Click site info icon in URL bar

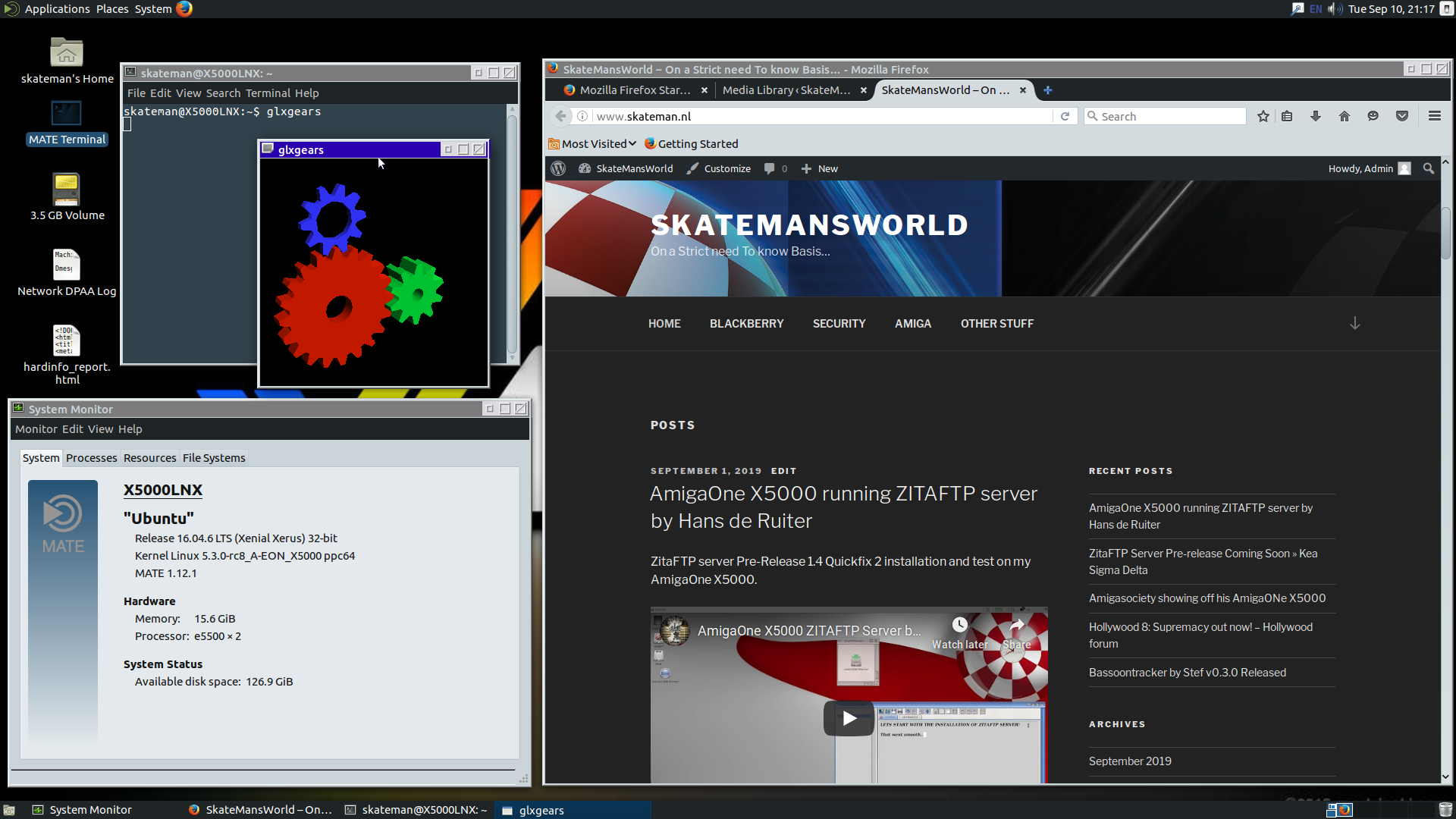click(x=582, y=116)
